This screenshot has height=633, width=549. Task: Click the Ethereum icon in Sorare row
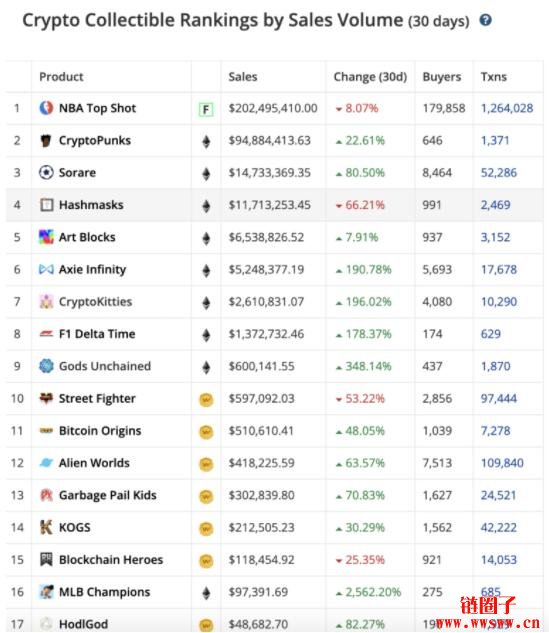pyautogui.click(x=206, y=174)
